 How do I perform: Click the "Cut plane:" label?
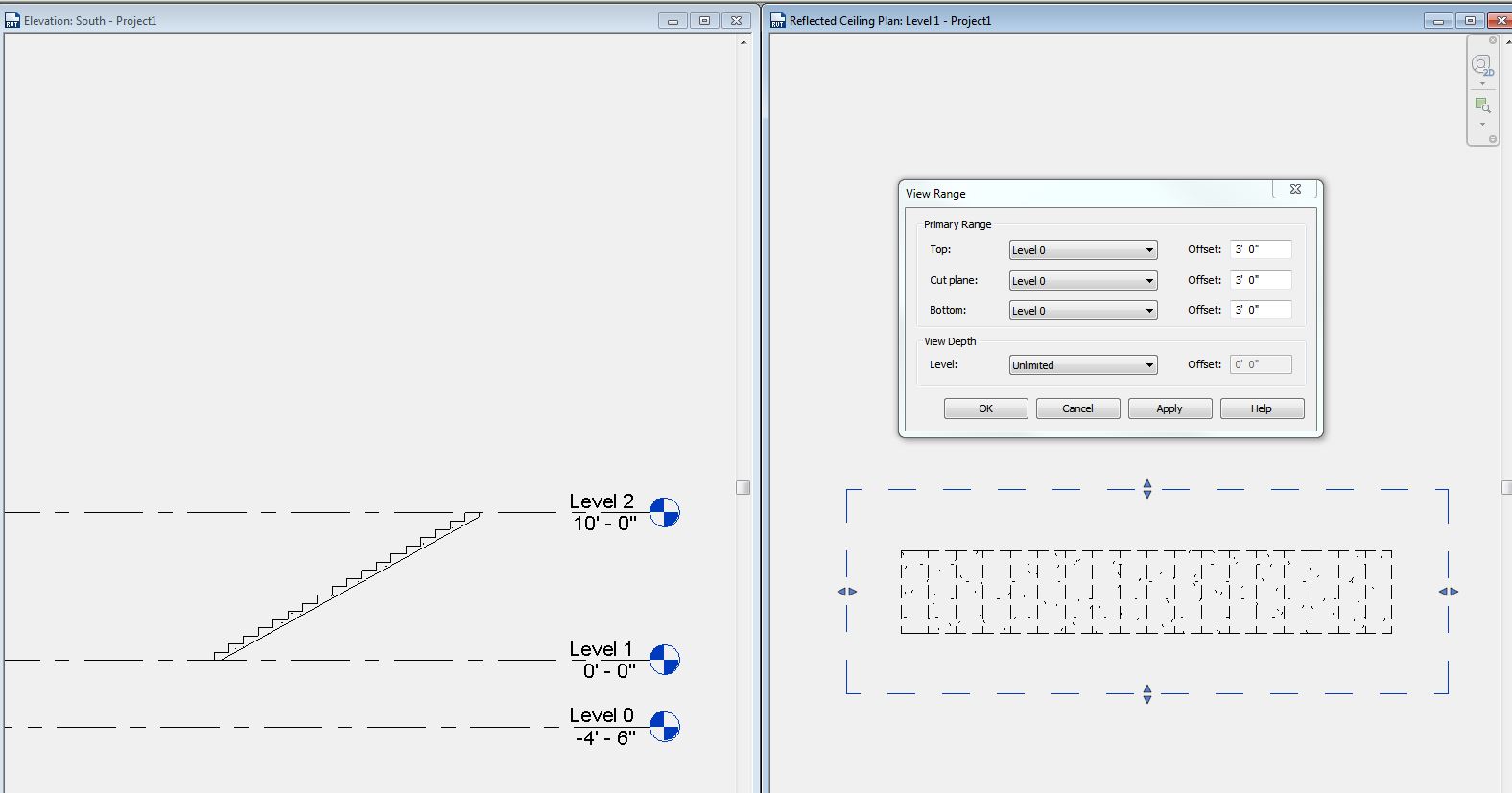pyautogui.click(x=954, y=280)
